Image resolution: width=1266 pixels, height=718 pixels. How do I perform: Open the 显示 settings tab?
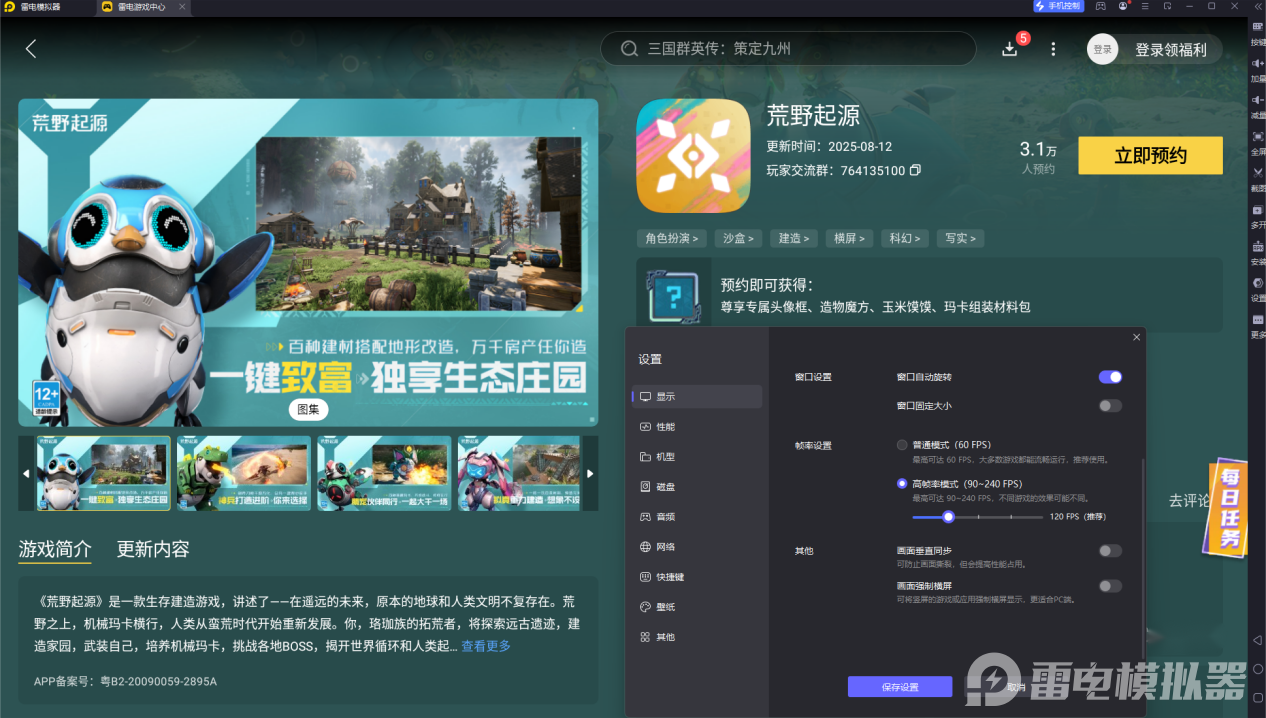click(x=696, y=397)
